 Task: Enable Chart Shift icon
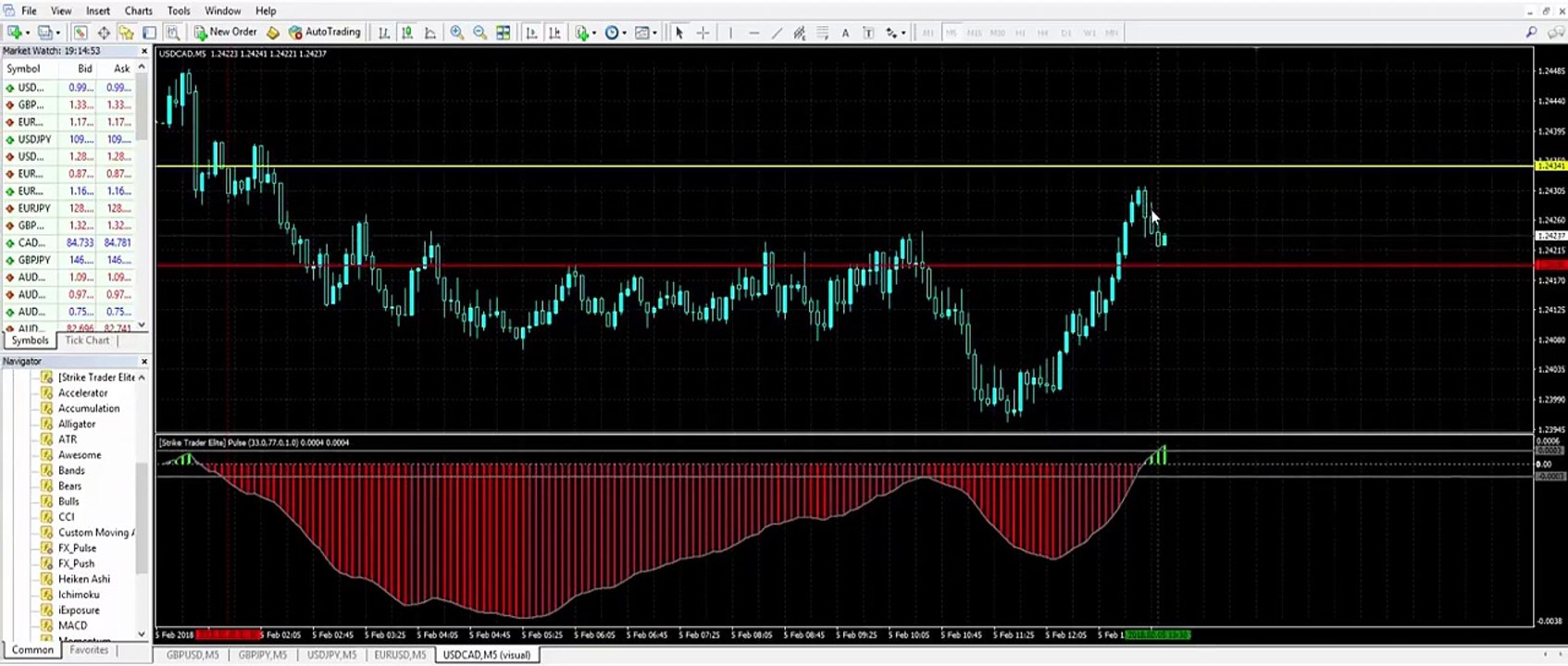pyautogui.click(x=554, y=32)
